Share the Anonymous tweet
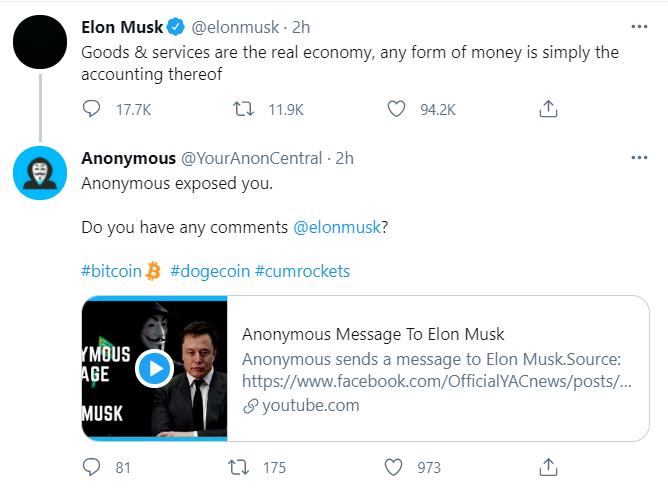Image resolution: width=668 pixels, height=491 pixels. pos(548,467)
